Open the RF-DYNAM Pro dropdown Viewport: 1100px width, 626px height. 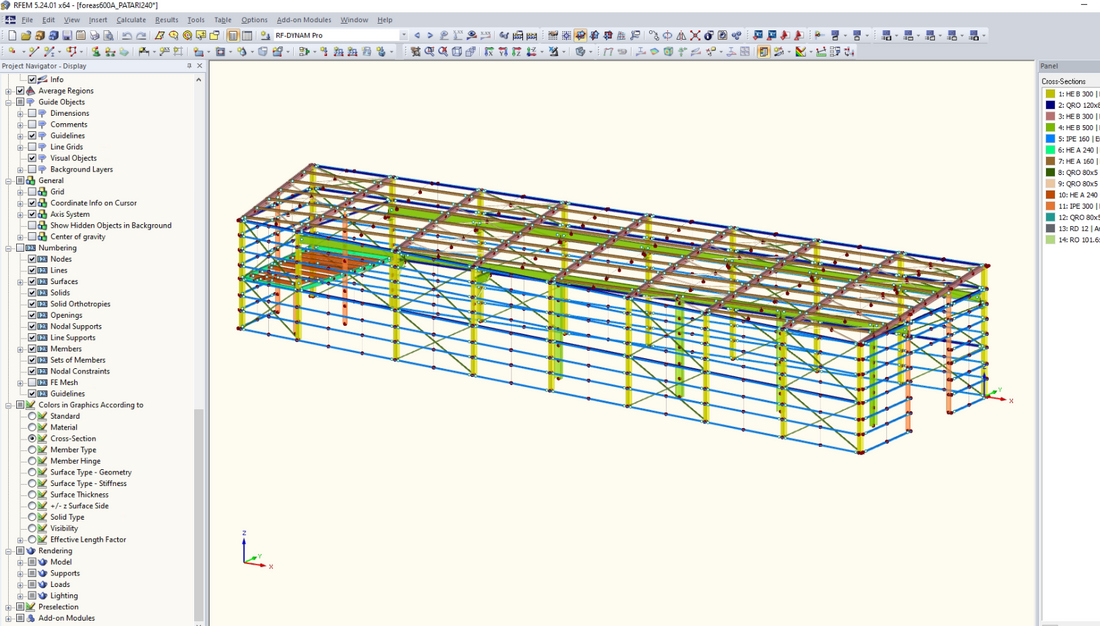404,36
